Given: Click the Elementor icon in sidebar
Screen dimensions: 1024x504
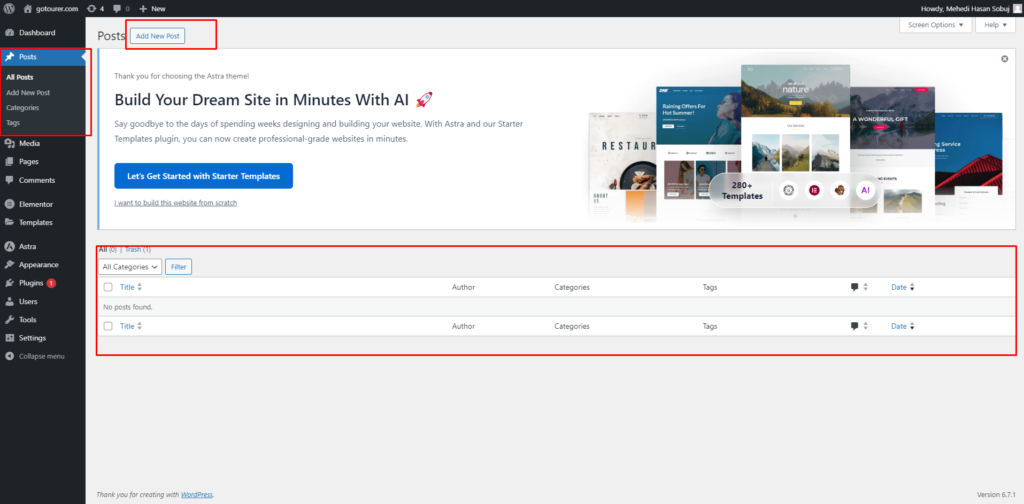Looking at the screenshot, I should [9, 204].
